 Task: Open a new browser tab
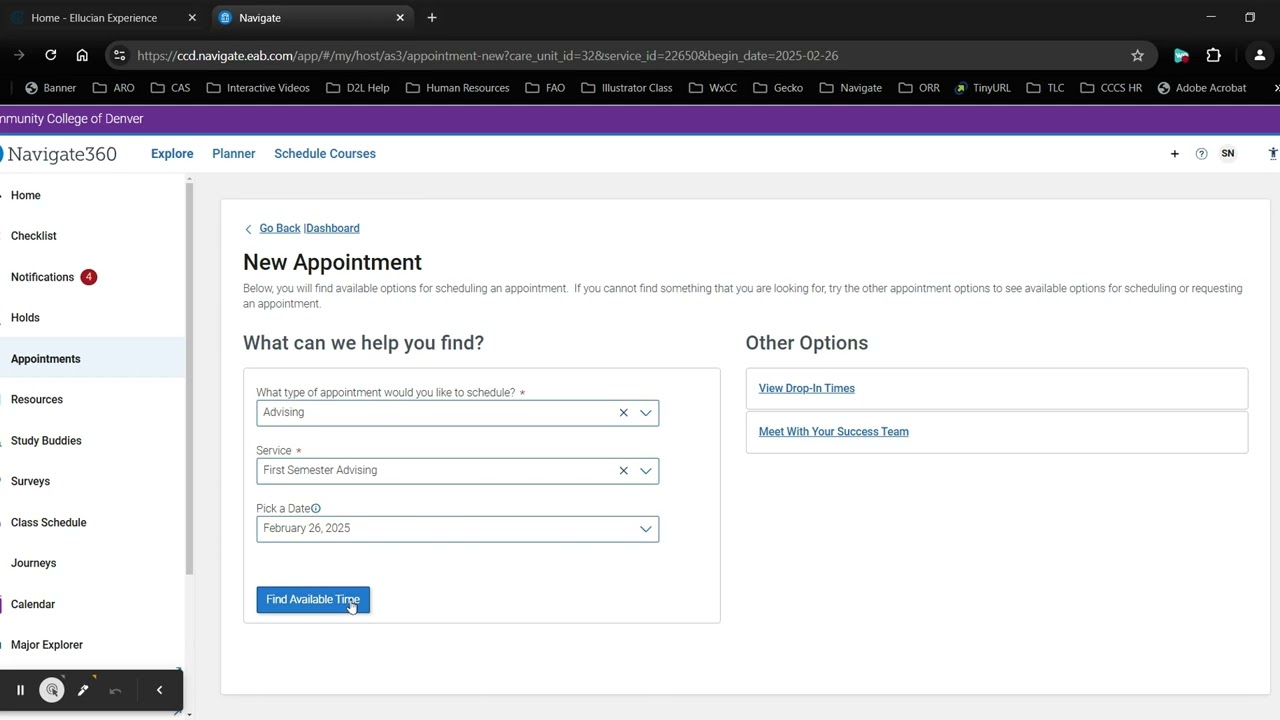coord(432,18)
